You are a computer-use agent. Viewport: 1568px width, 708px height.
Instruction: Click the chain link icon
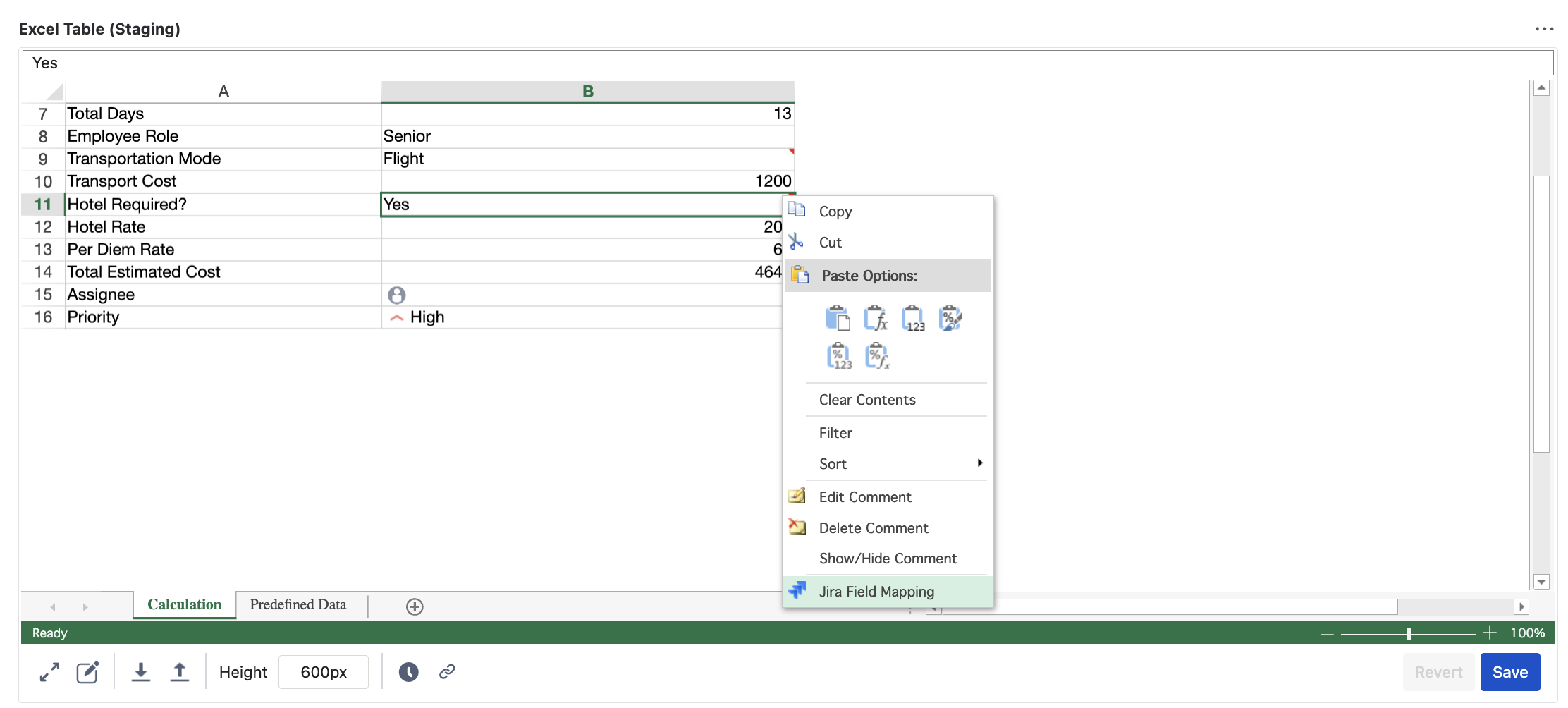coord(447,672)
